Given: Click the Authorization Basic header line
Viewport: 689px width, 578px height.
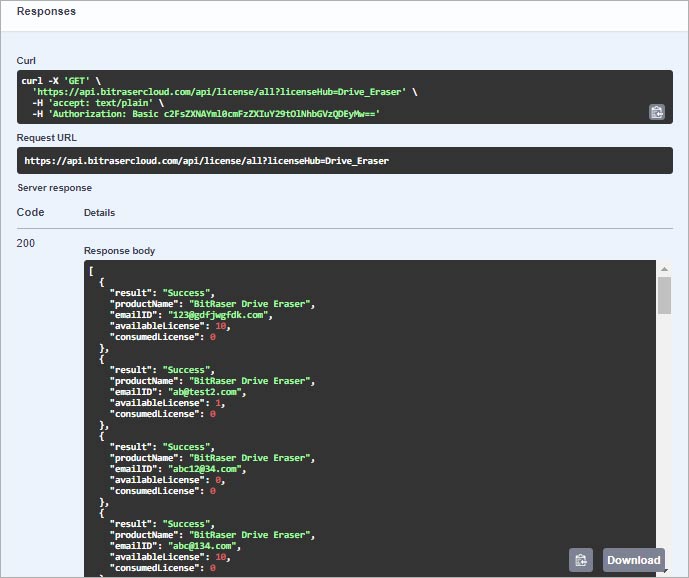Looking at the screenshot, I should pos(206,114).
